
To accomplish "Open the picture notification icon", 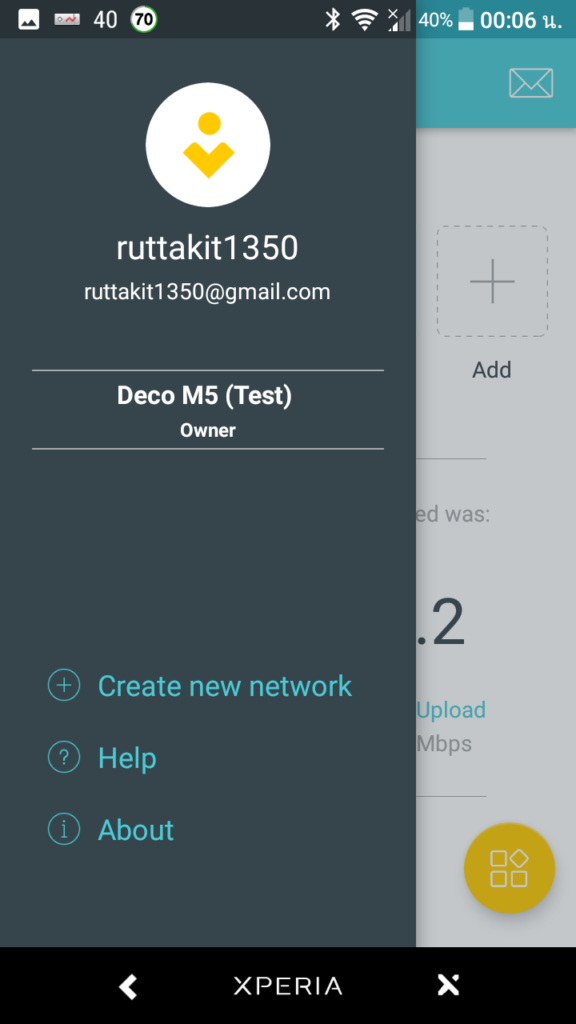I will point(29,20).
